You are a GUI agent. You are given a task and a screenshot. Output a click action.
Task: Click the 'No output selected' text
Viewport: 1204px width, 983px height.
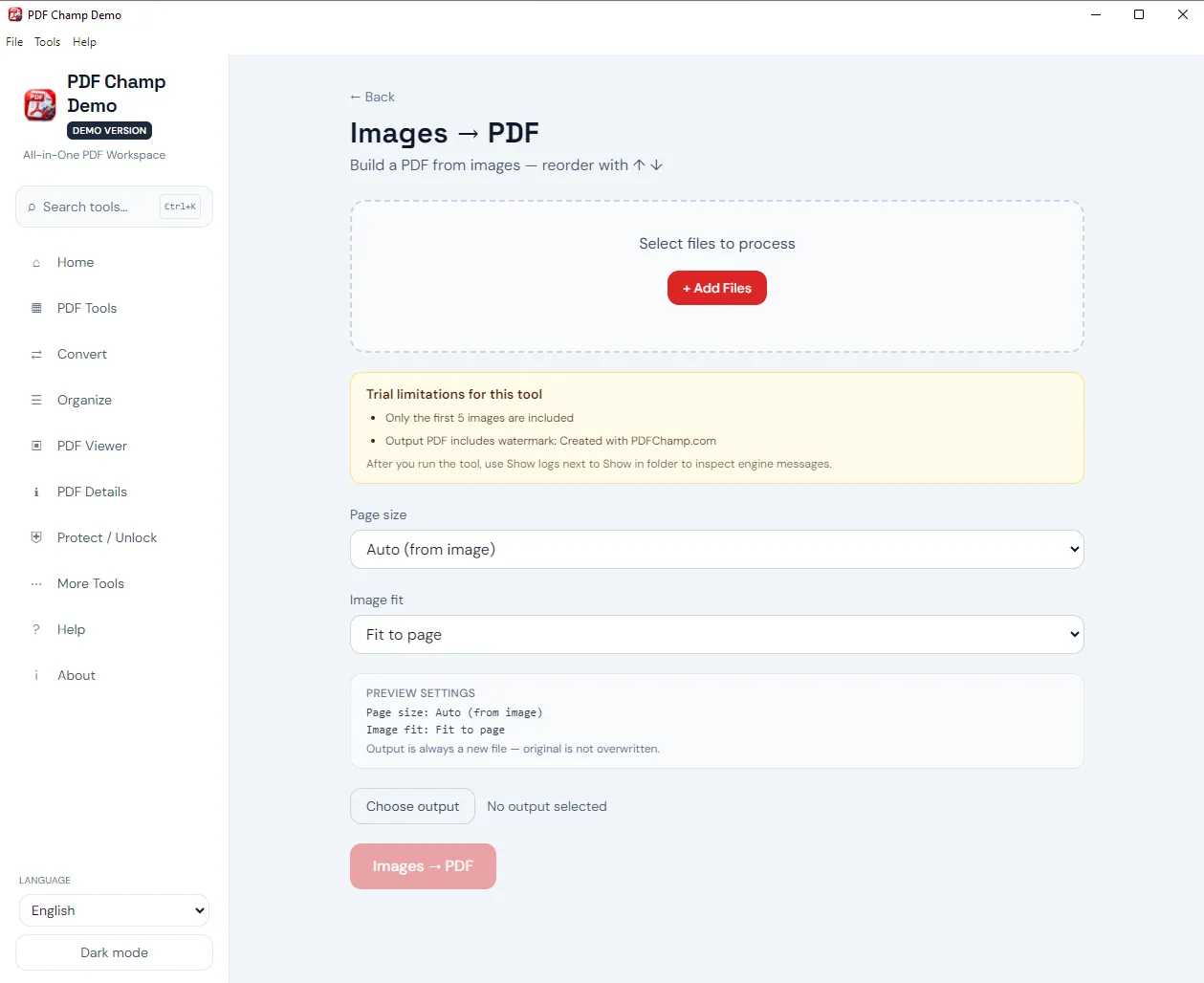[x=547, y=806]
